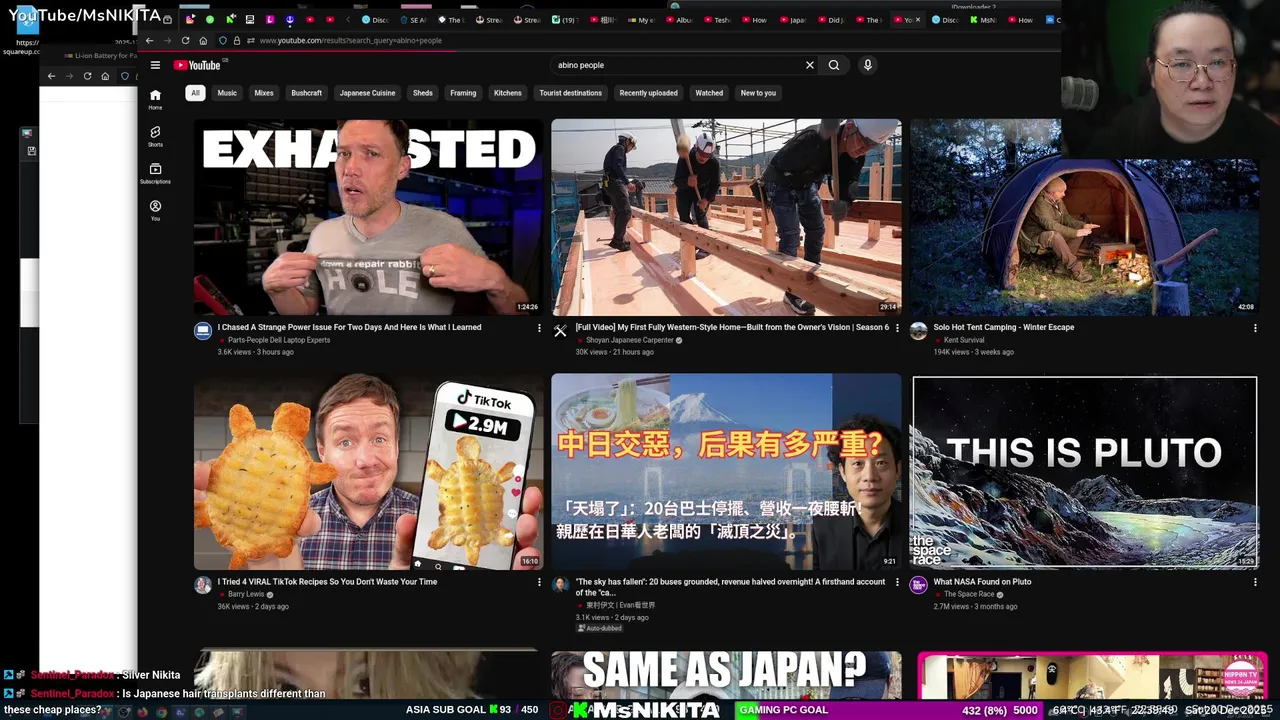Open Subscriptions from the sidebar
The width and height of the screenshot is (1280, 720).
click(x=155, y=173)
